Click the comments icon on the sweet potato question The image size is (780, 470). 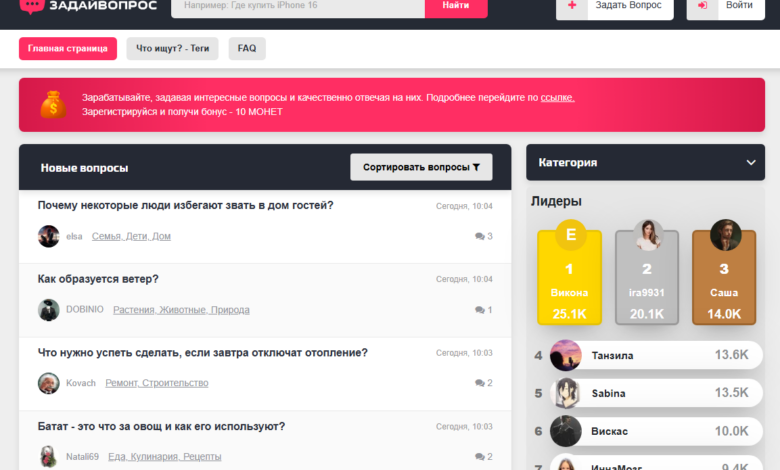tap(480, 457)
